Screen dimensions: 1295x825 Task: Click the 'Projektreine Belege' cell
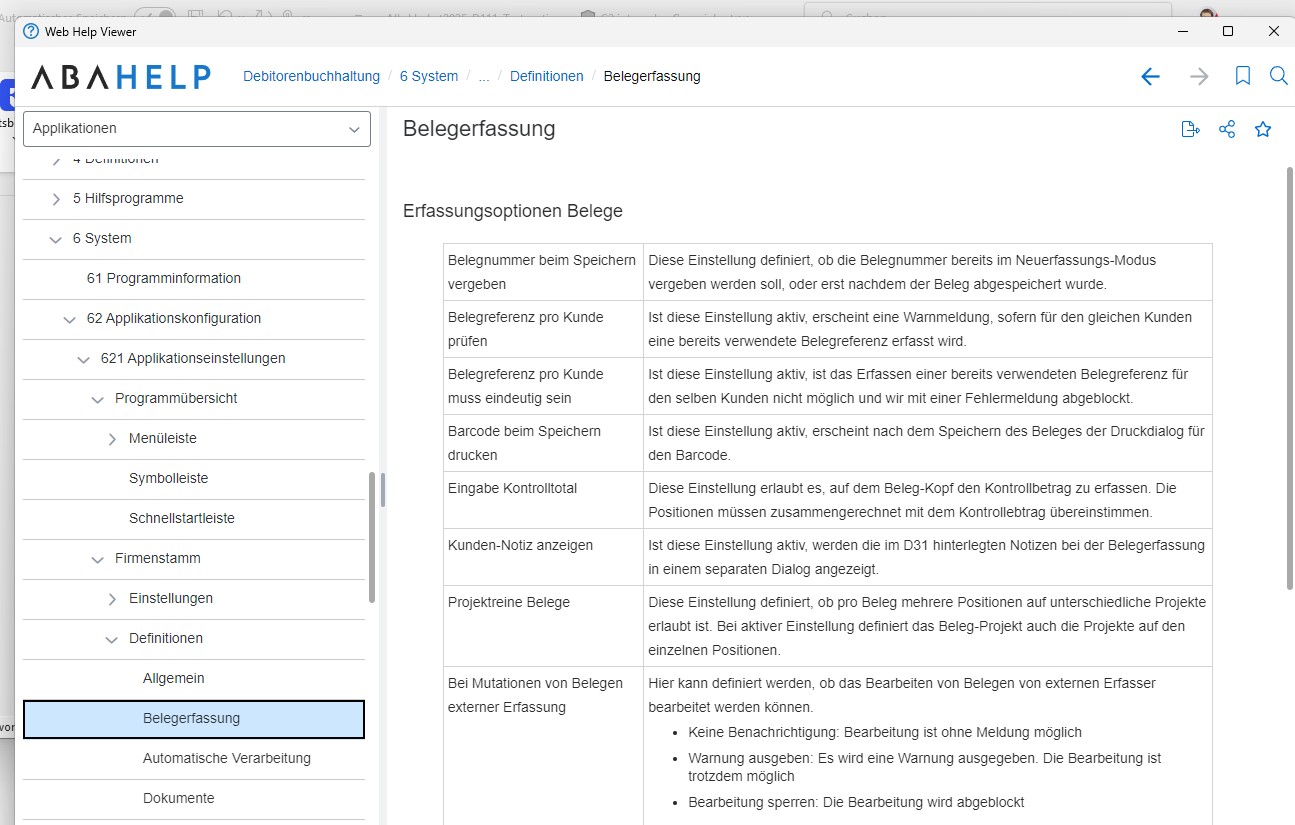tap(543, 626)
